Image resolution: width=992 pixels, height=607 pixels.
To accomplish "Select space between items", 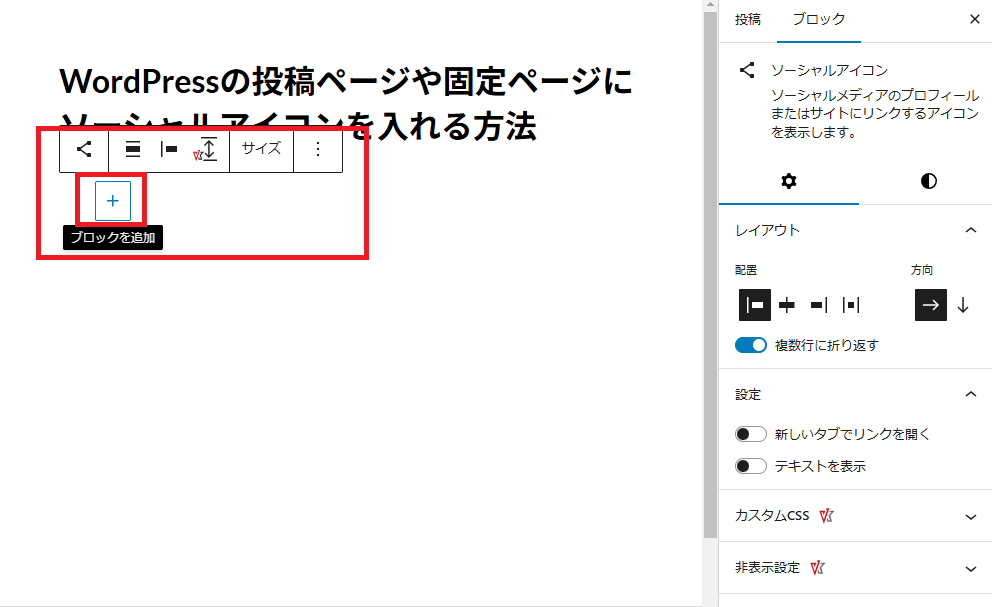I will (851, 305).
